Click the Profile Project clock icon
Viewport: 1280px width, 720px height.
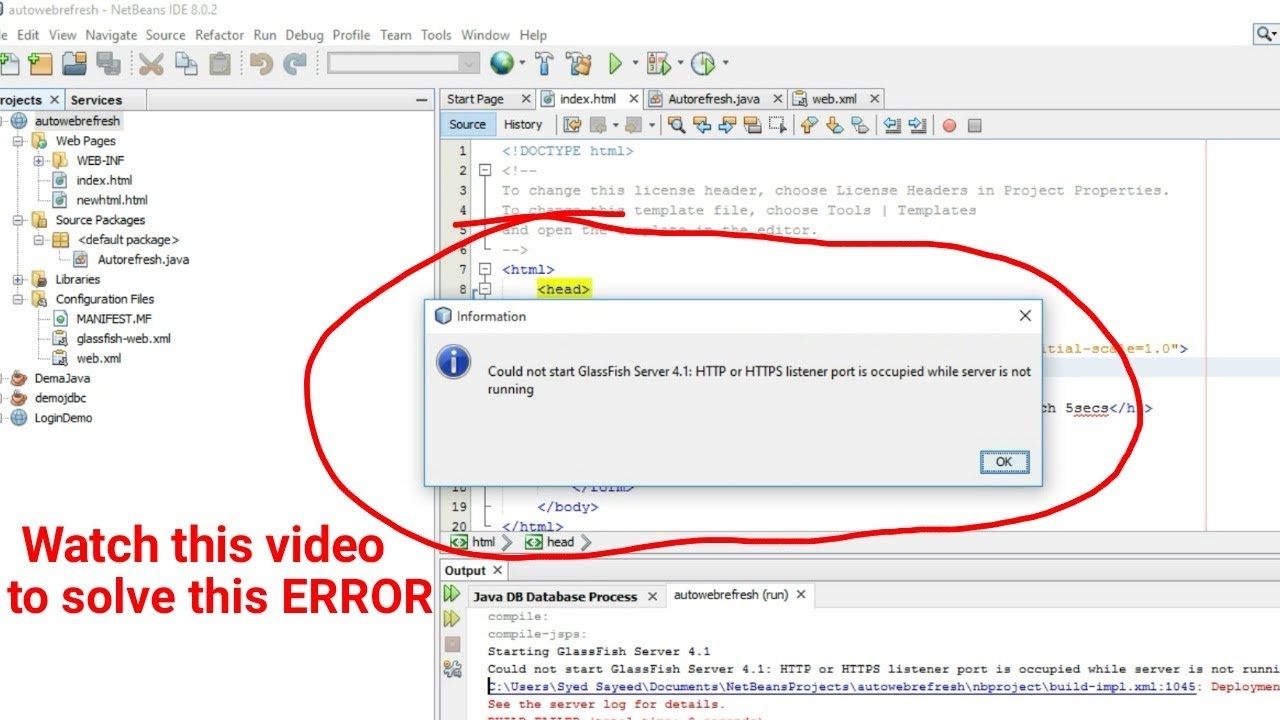tap(704, 64)
